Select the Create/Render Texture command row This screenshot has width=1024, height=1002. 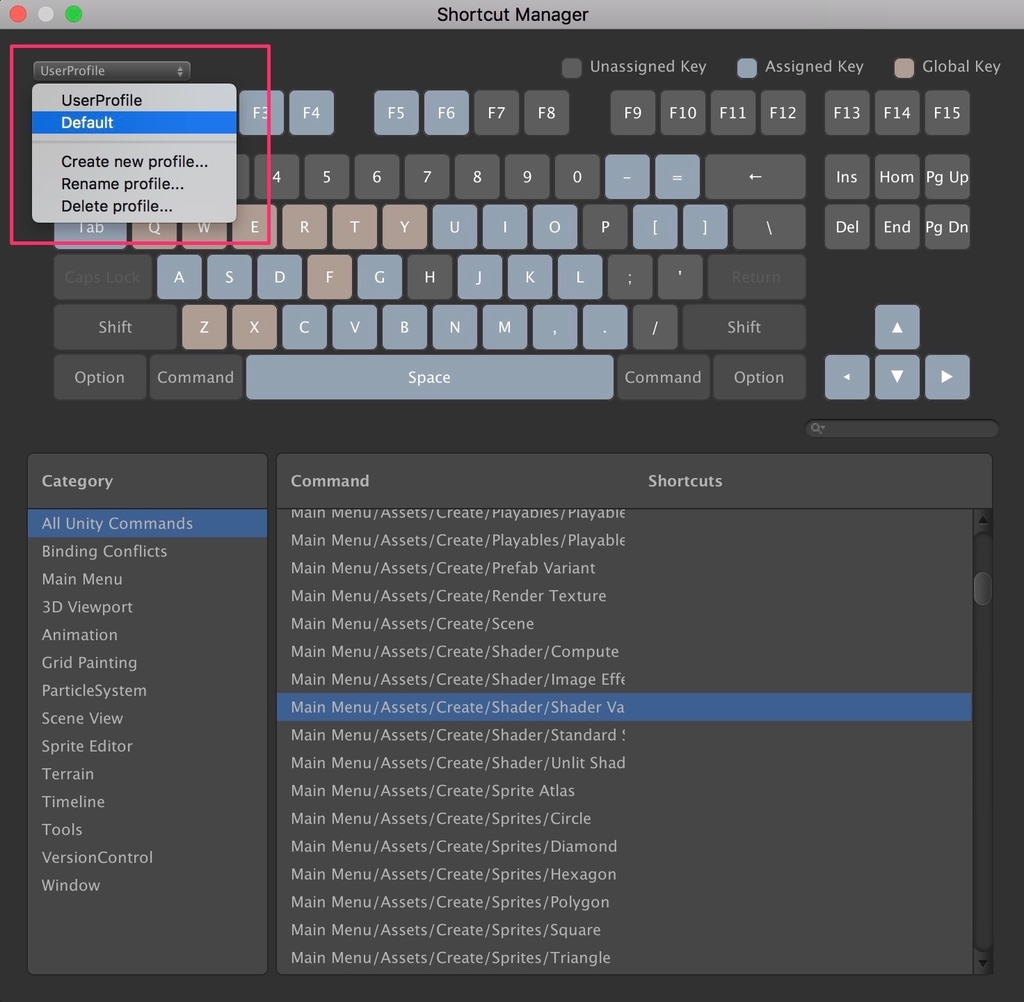click(624, 596)
